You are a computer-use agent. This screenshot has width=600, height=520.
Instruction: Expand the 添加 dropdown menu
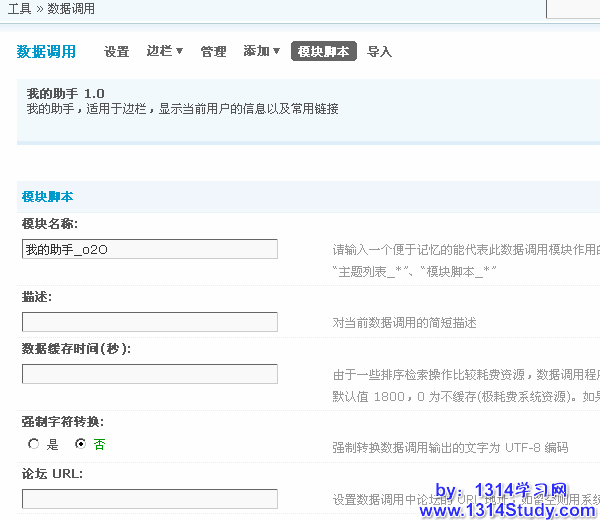(x=261, y=51)
